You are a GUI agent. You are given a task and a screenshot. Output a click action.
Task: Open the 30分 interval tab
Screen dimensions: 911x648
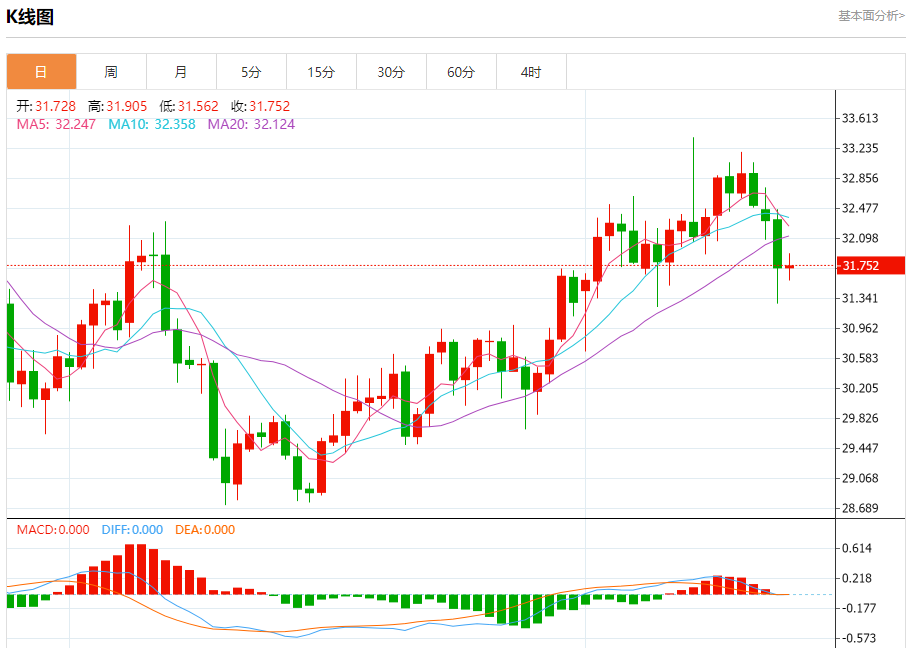391,72
